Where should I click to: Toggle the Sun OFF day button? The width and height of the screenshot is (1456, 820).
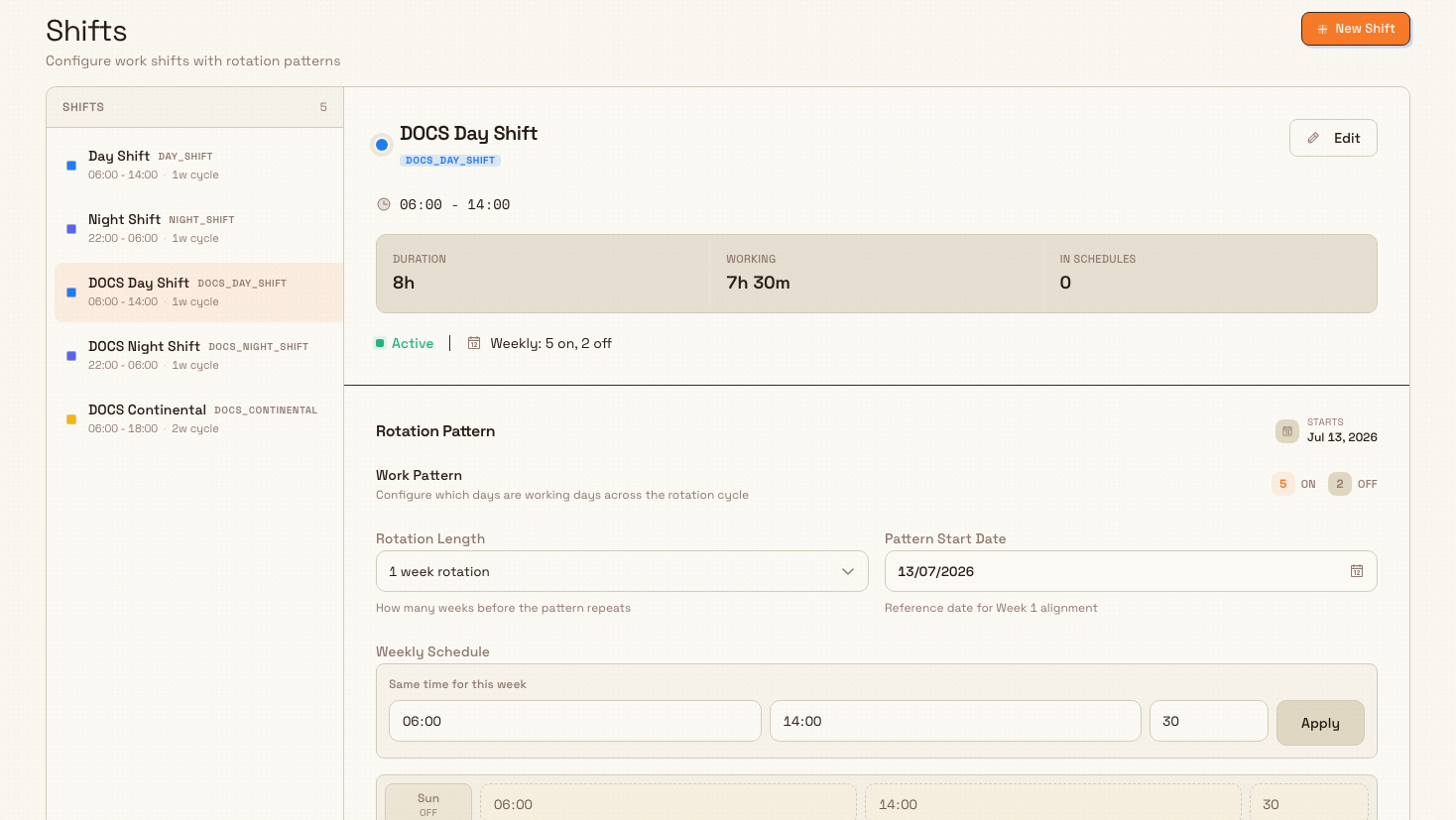pos(428,803)
